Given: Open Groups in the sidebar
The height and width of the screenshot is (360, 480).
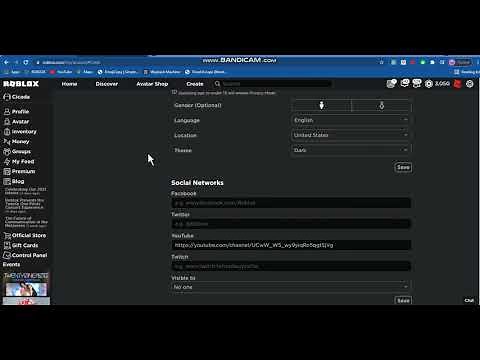Looking at the screenshot, I should pos(17,152).
